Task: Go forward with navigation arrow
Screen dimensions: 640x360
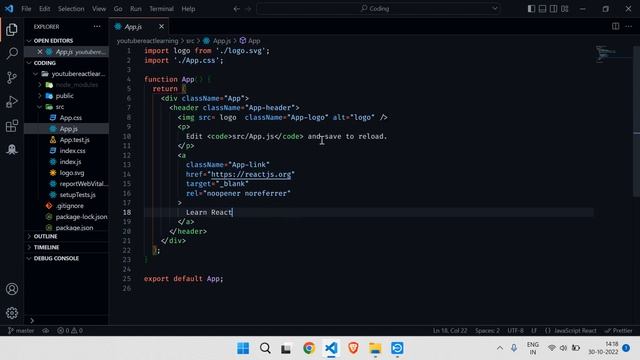Action: coord(248,9)
